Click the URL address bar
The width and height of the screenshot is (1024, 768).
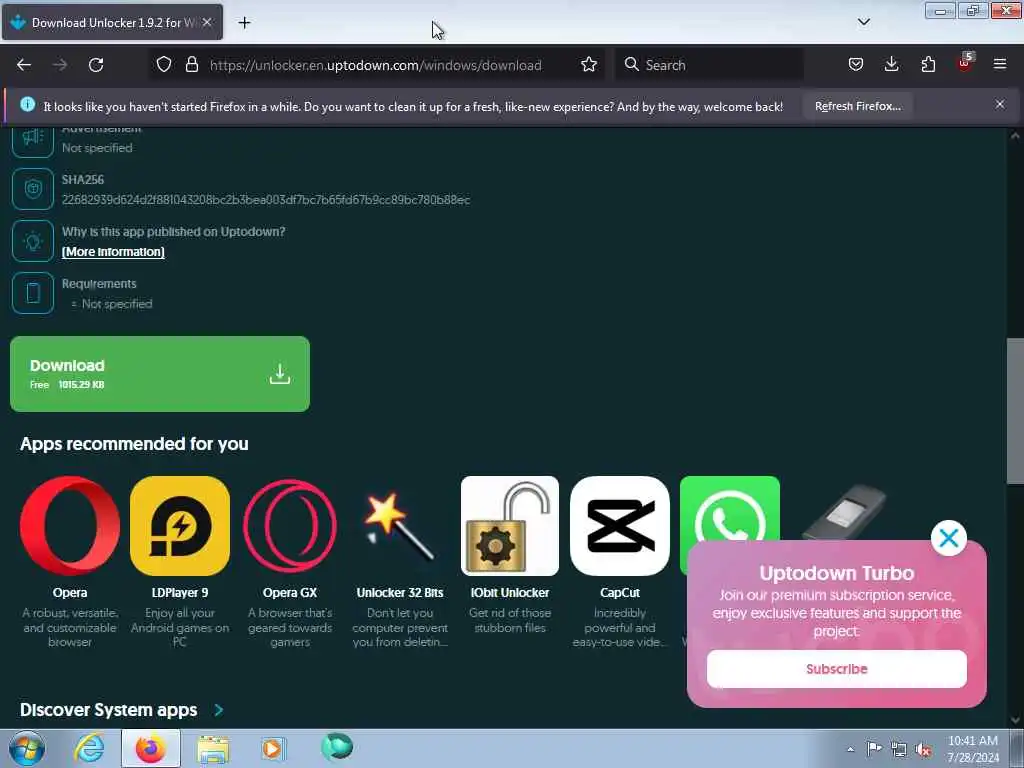pyautogui.click(x=376, y=65)
